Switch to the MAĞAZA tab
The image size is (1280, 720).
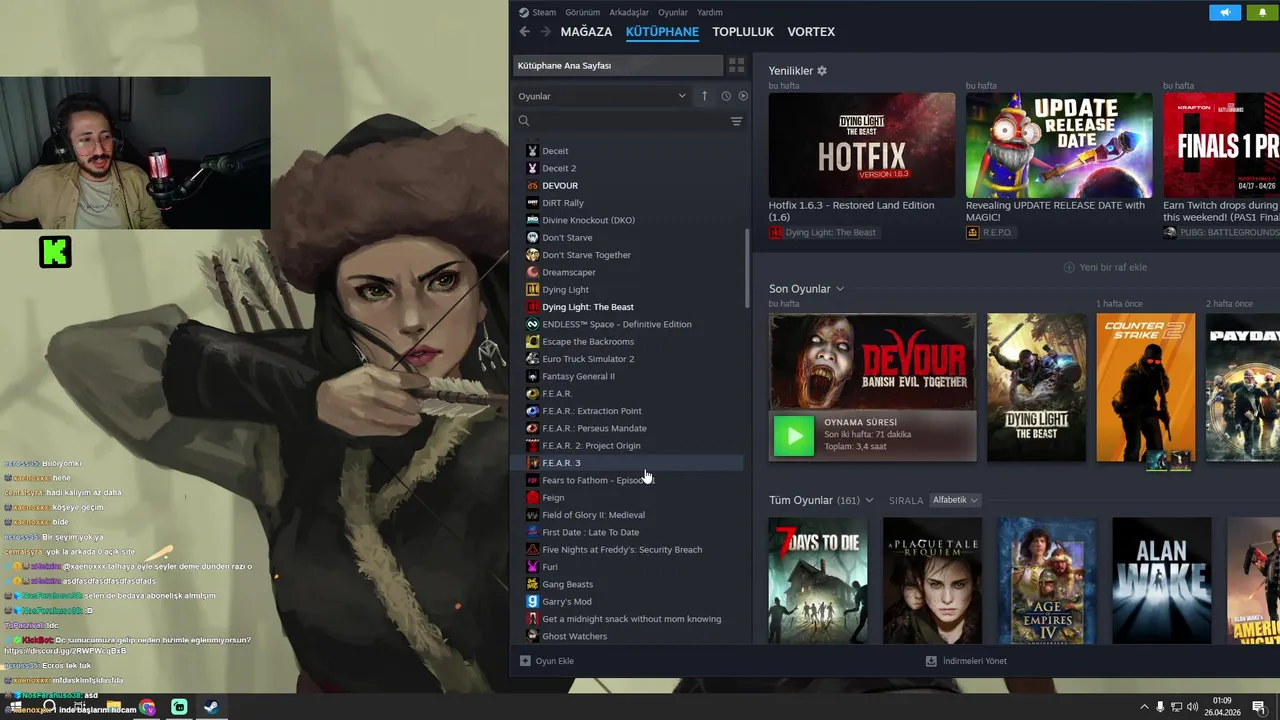[586, 32]
